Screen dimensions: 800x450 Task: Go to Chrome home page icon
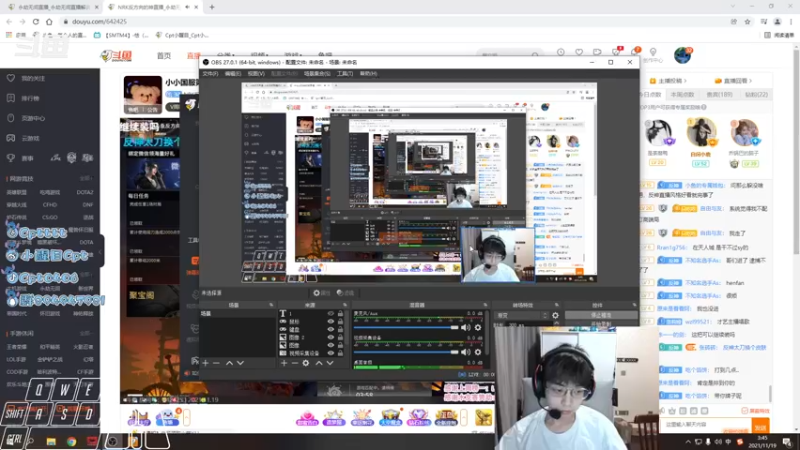tap(49, 21)
